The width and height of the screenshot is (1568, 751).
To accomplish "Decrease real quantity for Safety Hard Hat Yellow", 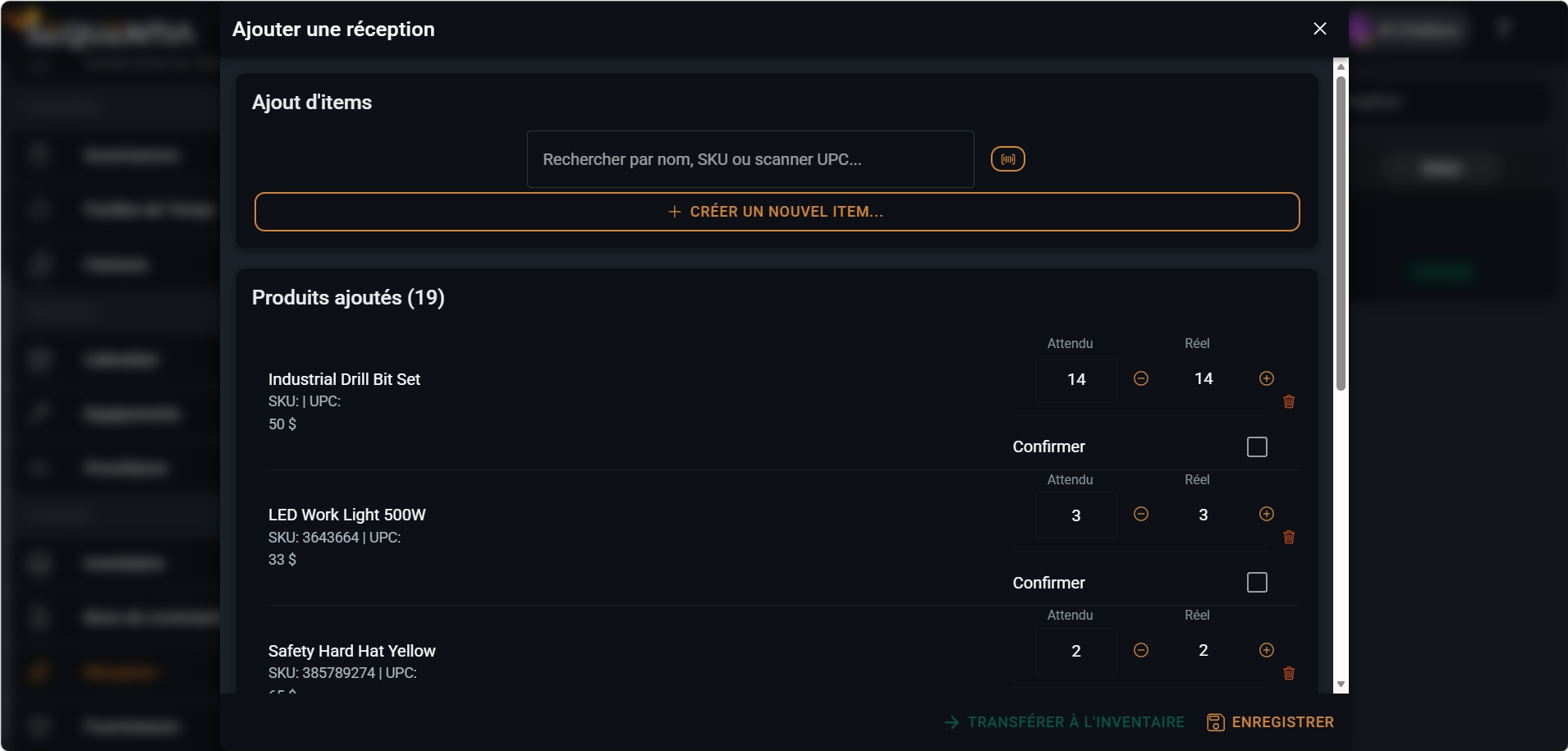I will pyautogui.click(x=1141, y=650).
